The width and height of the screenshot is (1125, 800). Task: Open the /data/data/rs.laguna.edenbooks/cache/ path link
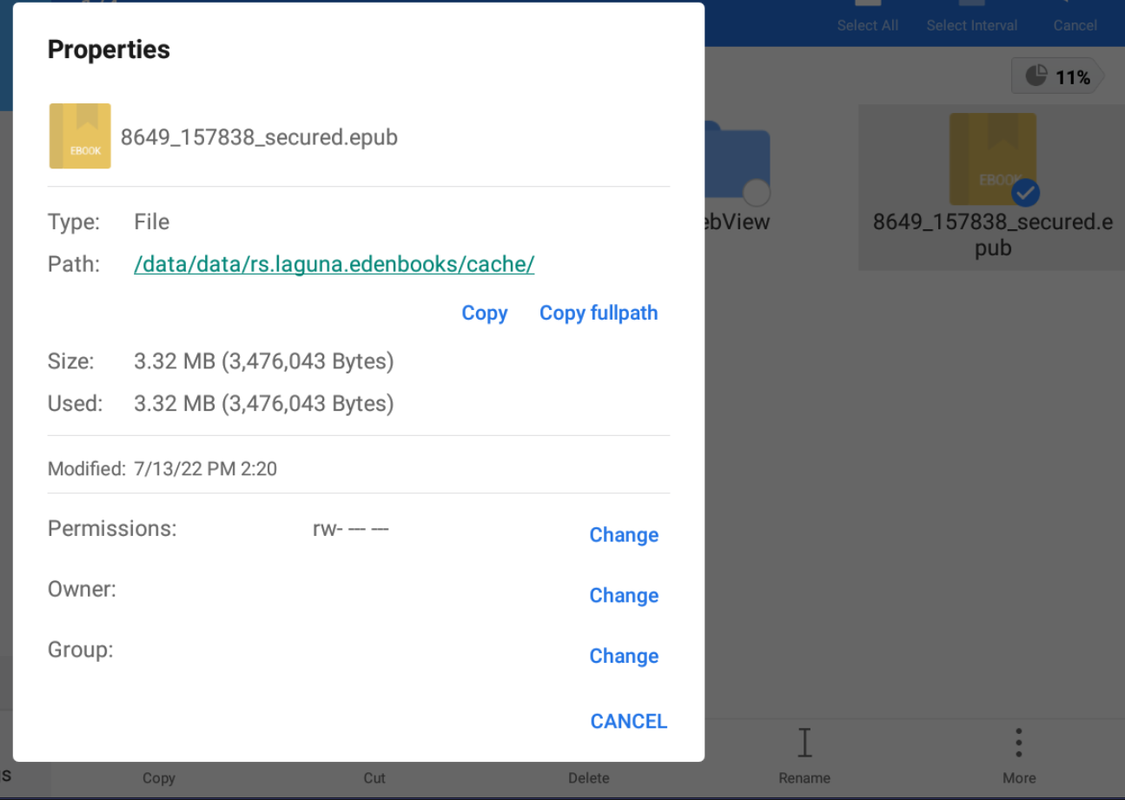(334, 264)
